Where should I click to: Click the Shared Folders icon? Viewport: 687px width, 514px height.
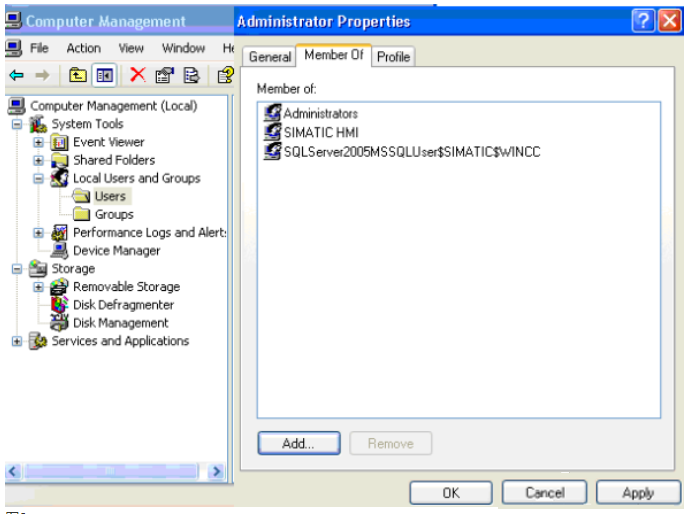pos(59,160)
